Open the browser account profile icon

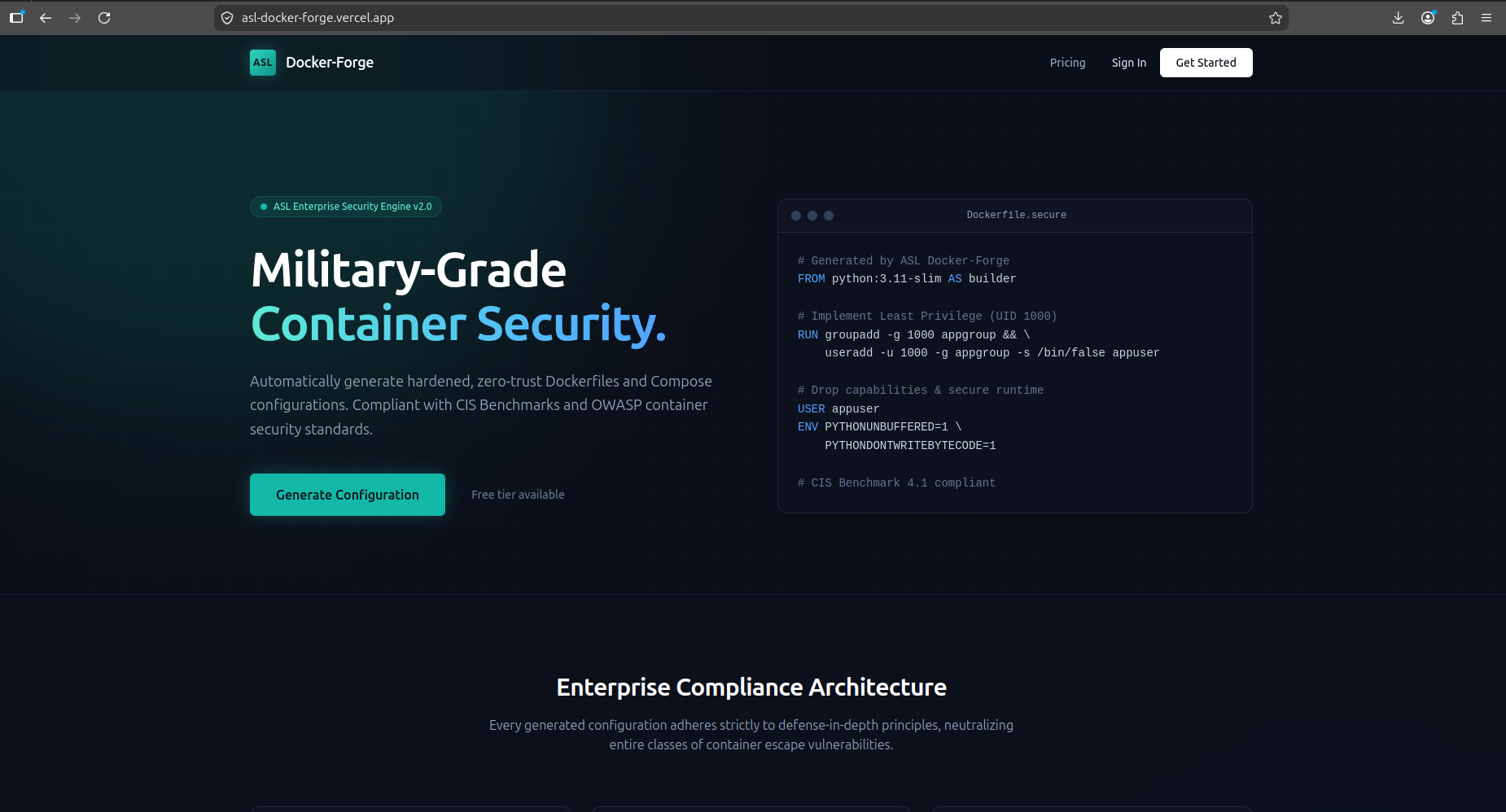click(1428, 18)
